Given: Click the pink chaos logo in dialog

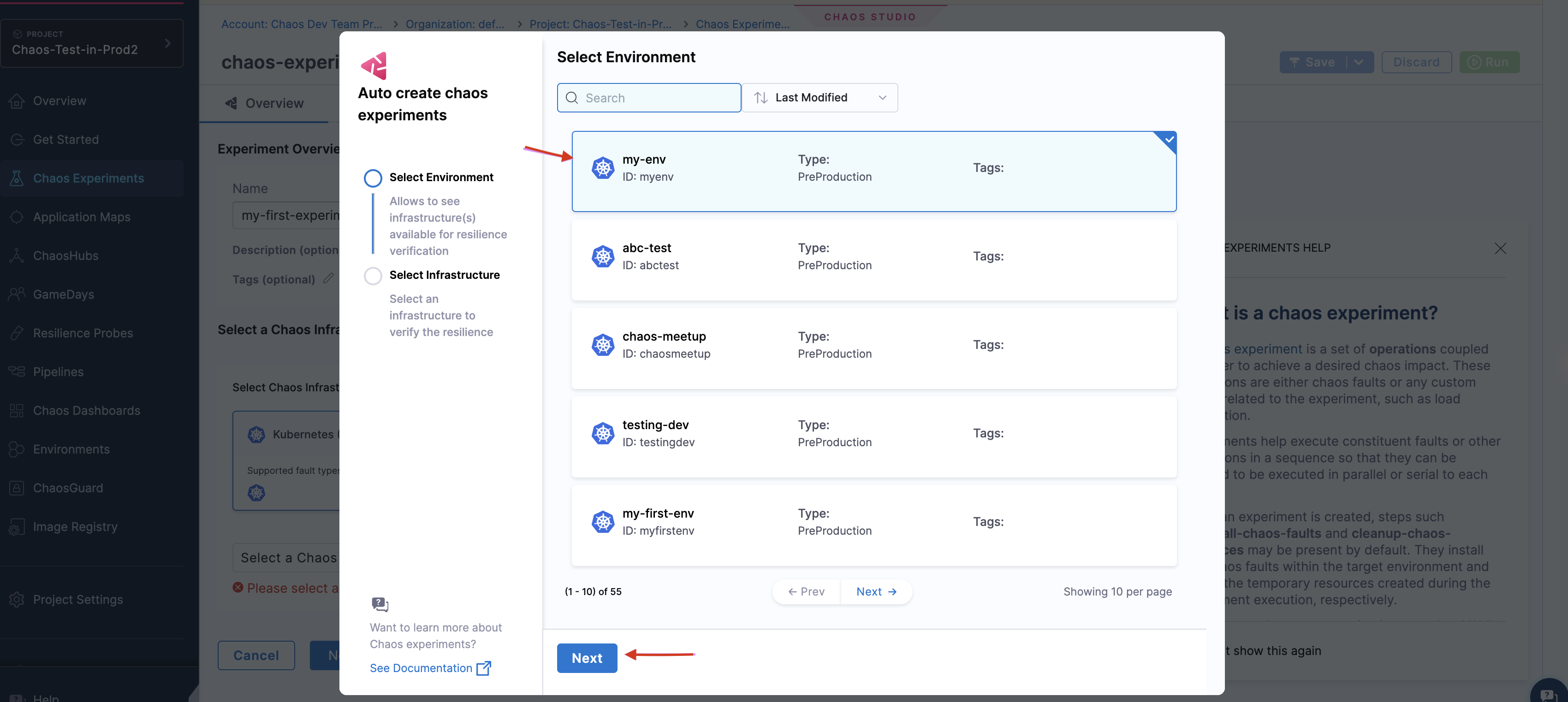Looking at the screenshot, I should click(374, 66).
